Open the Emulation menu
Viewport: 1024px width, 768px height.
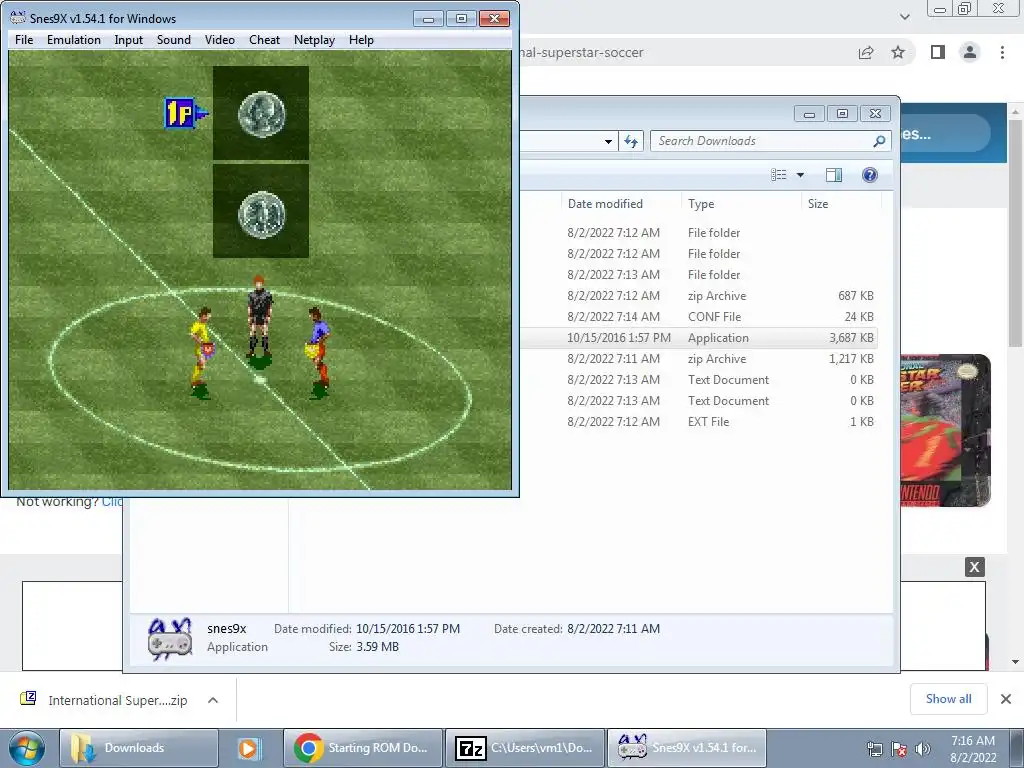click(74, 40)
